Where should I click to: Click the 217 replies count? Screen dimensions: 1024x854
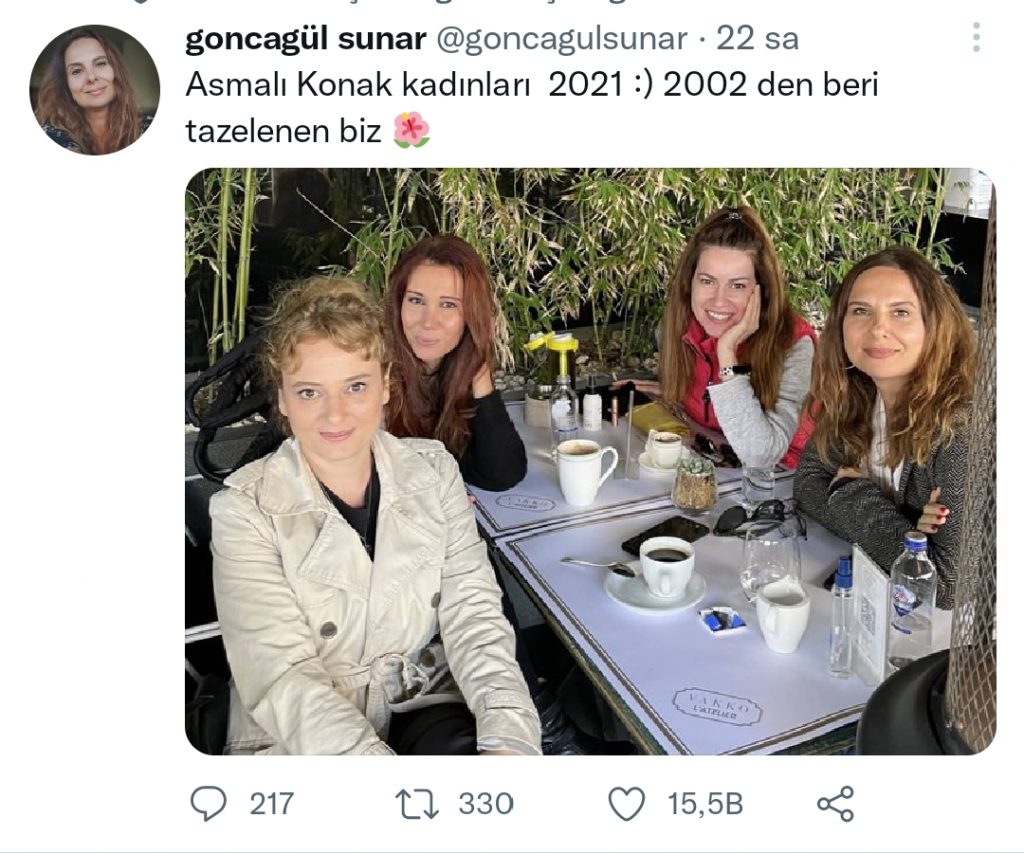click(272, 803)
